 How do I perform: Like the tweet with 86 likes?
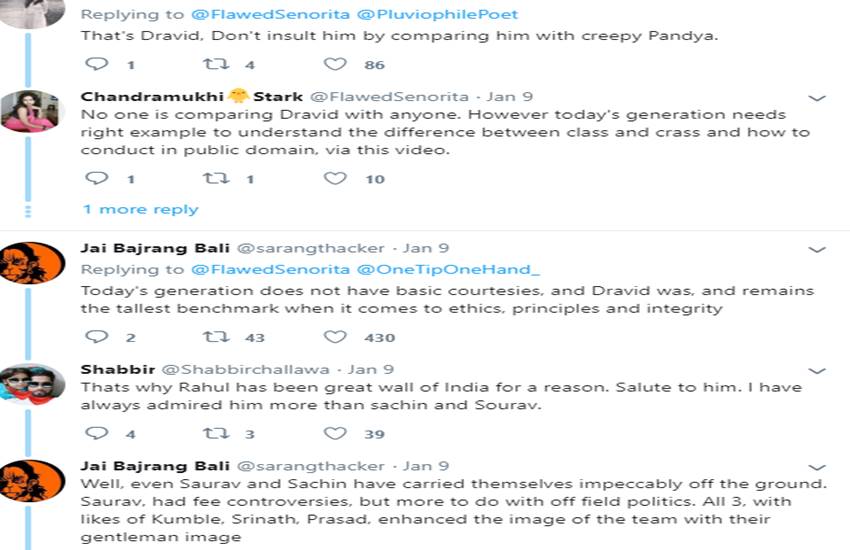coord(335,64)
